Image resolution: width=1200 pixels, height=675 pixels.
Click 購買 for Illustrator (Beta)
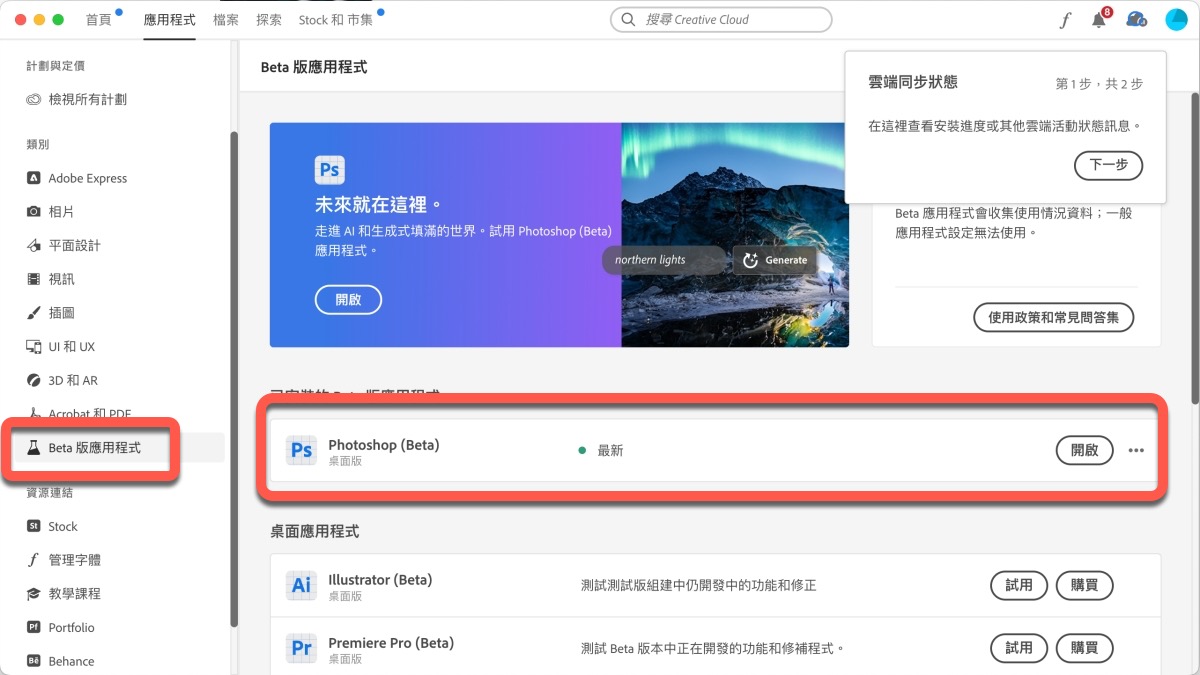click(1085, 585)
